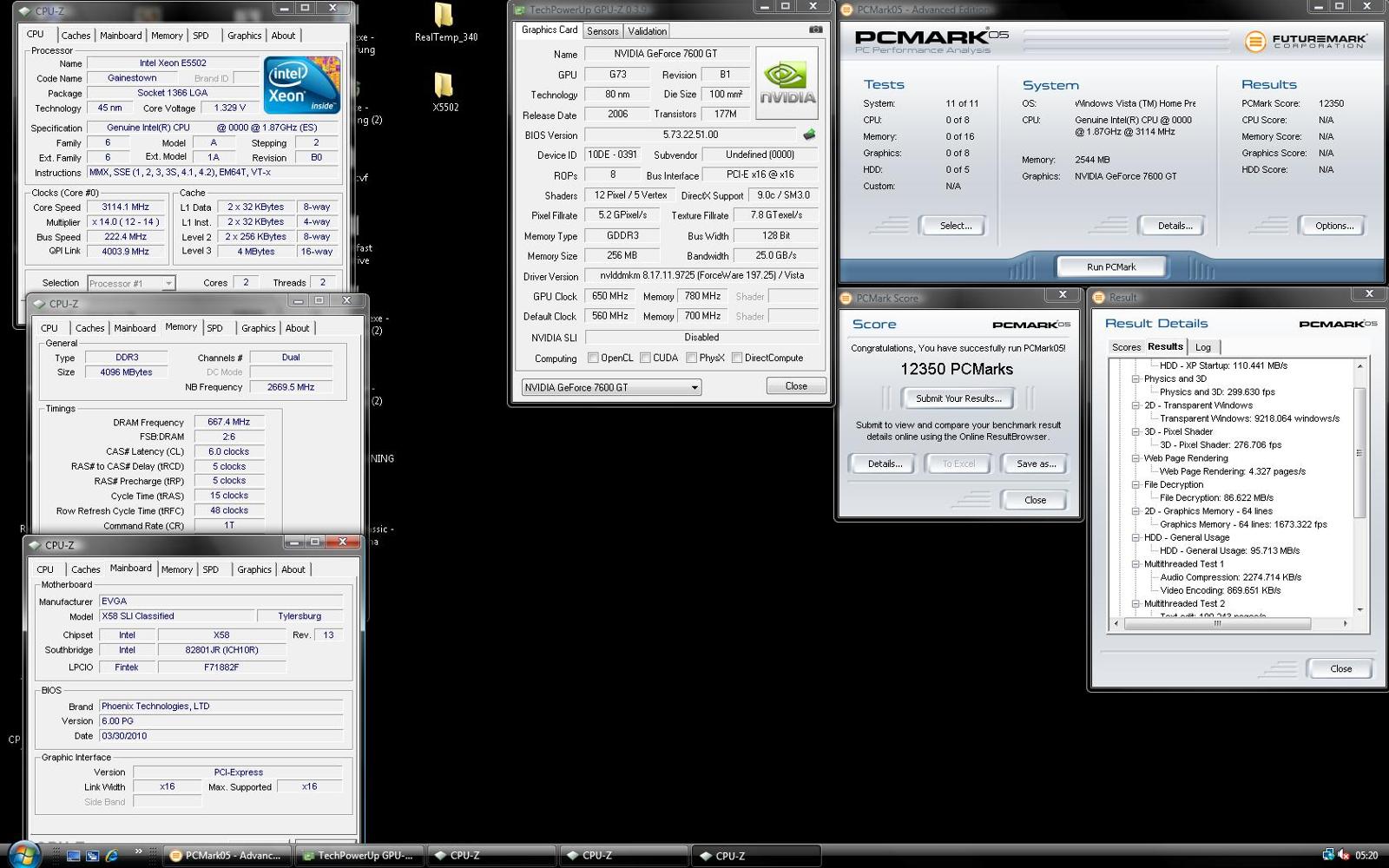Click Save as... in PCMark Score
The height and width of the screenshot is (868, 1389).
[x=1037, y=464]
